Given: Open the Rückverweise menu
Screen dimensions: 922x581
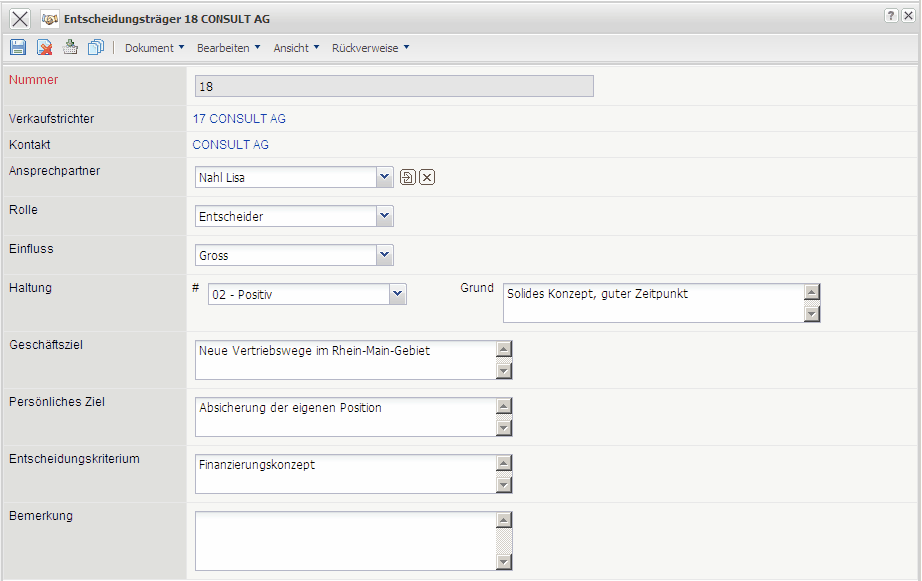Looking at the screenshot, I should 370,48.
